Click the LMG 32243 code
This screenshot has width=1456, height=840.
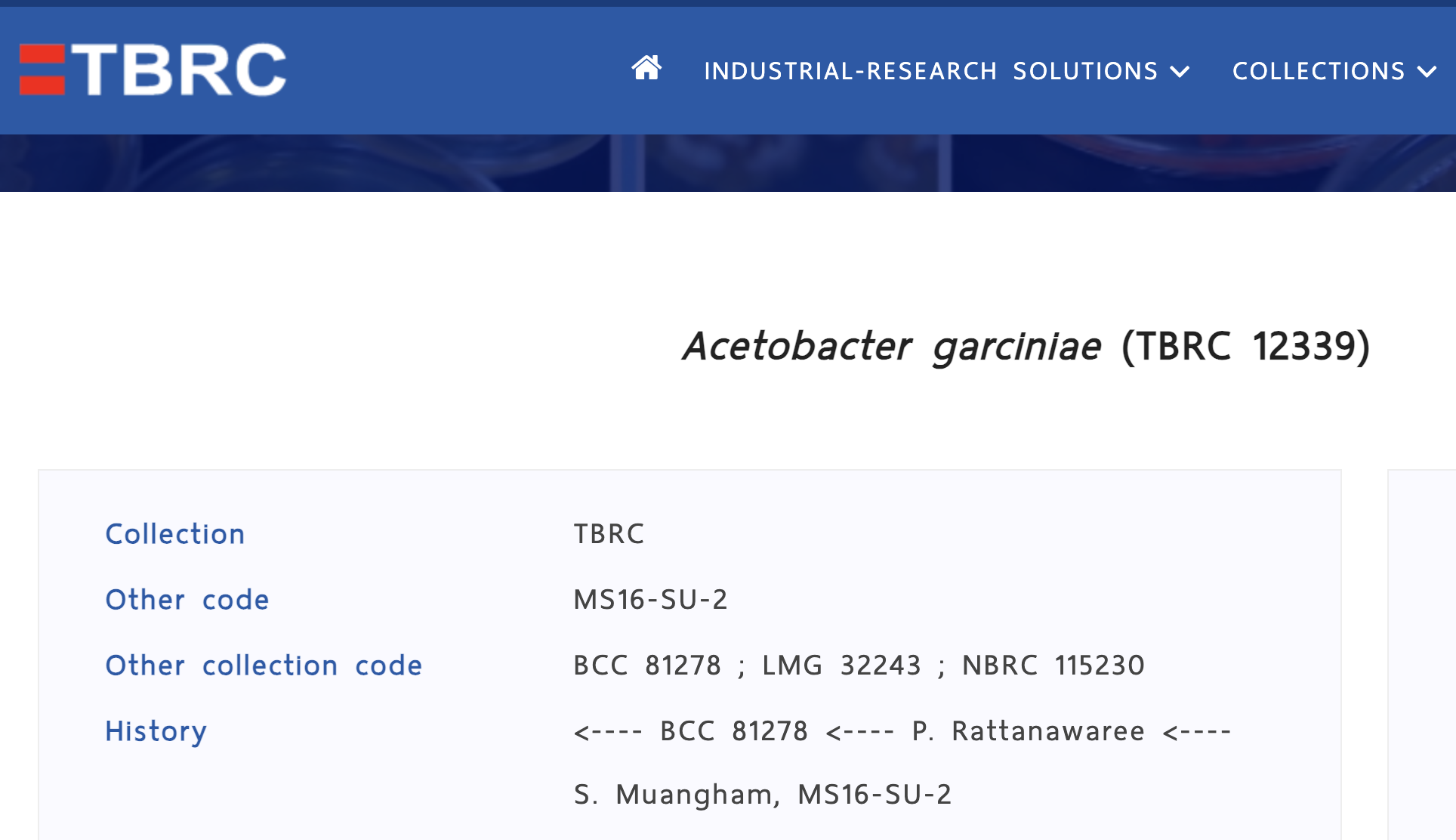pos(842,666)
